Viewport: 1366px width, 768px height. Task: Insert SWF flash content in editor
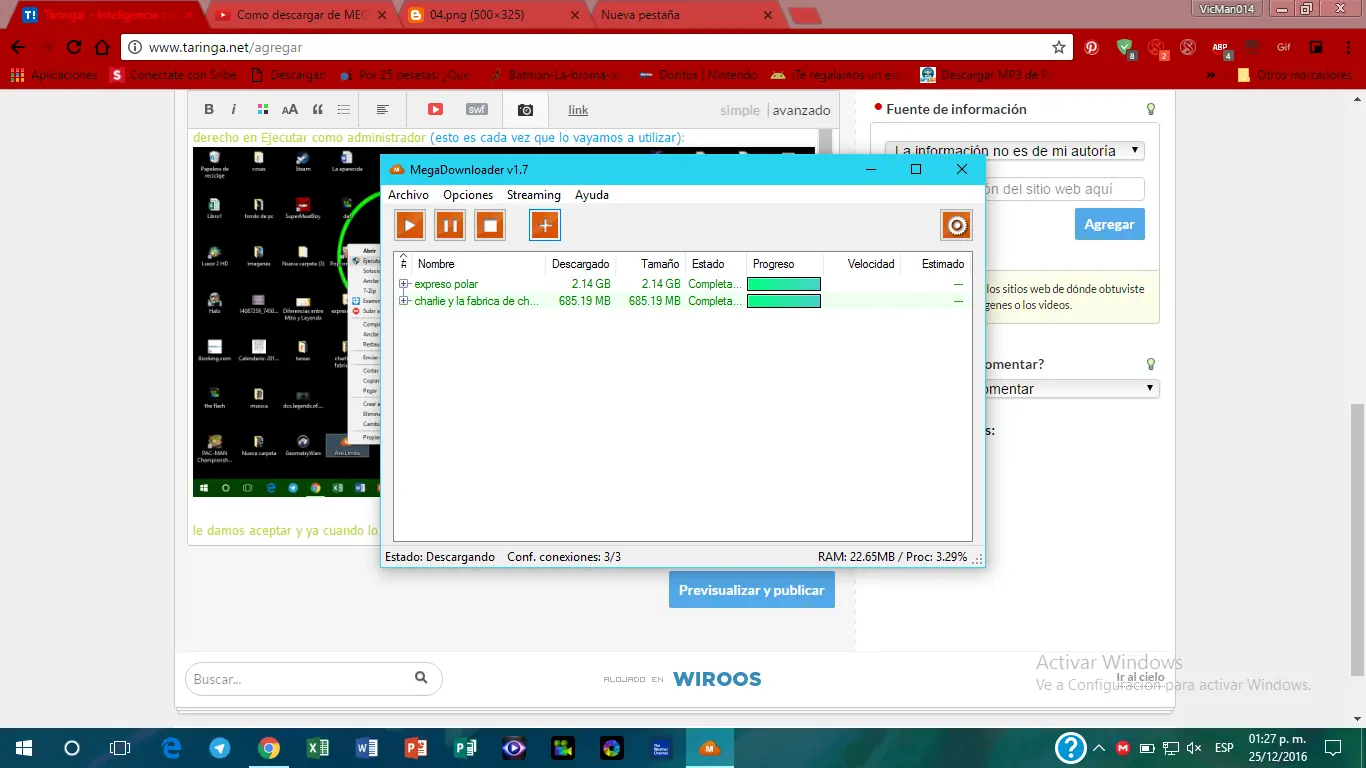pyautogui.click(x=477, y=110)
